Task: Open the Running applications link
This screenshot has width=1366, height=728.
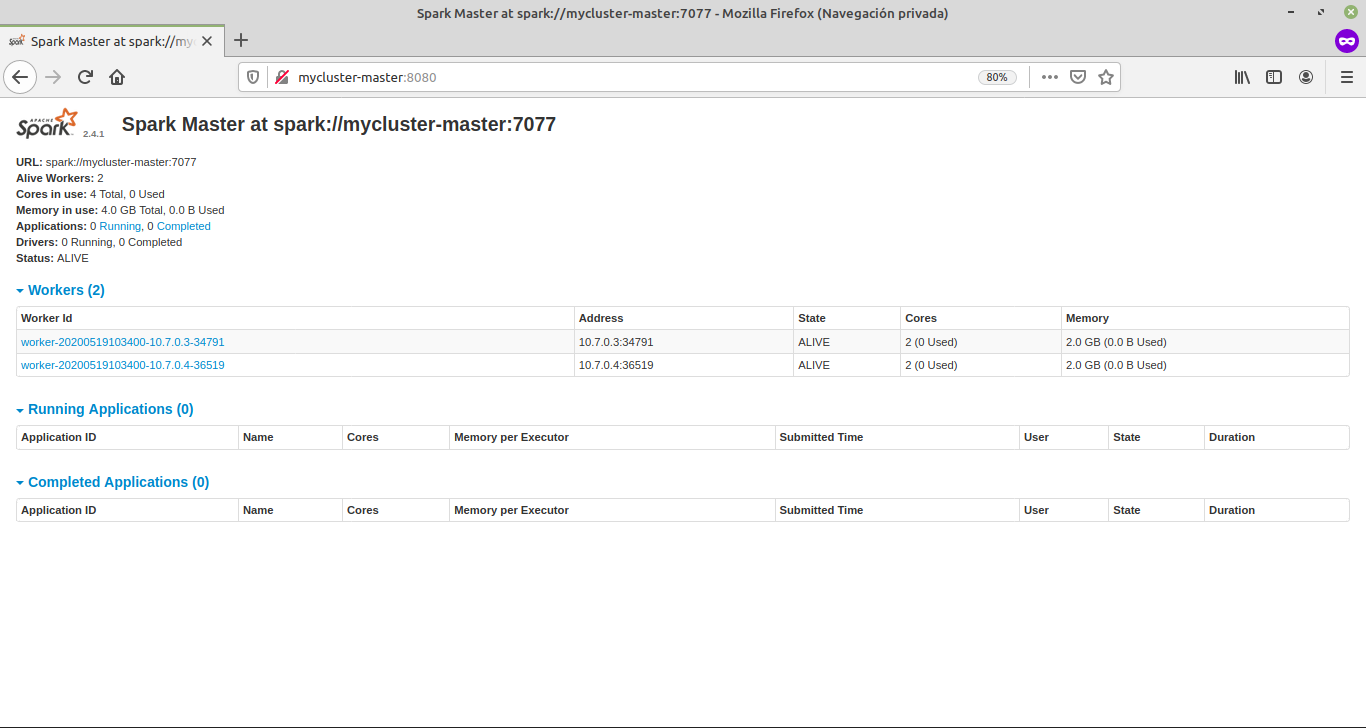Action: coord(120,226)
